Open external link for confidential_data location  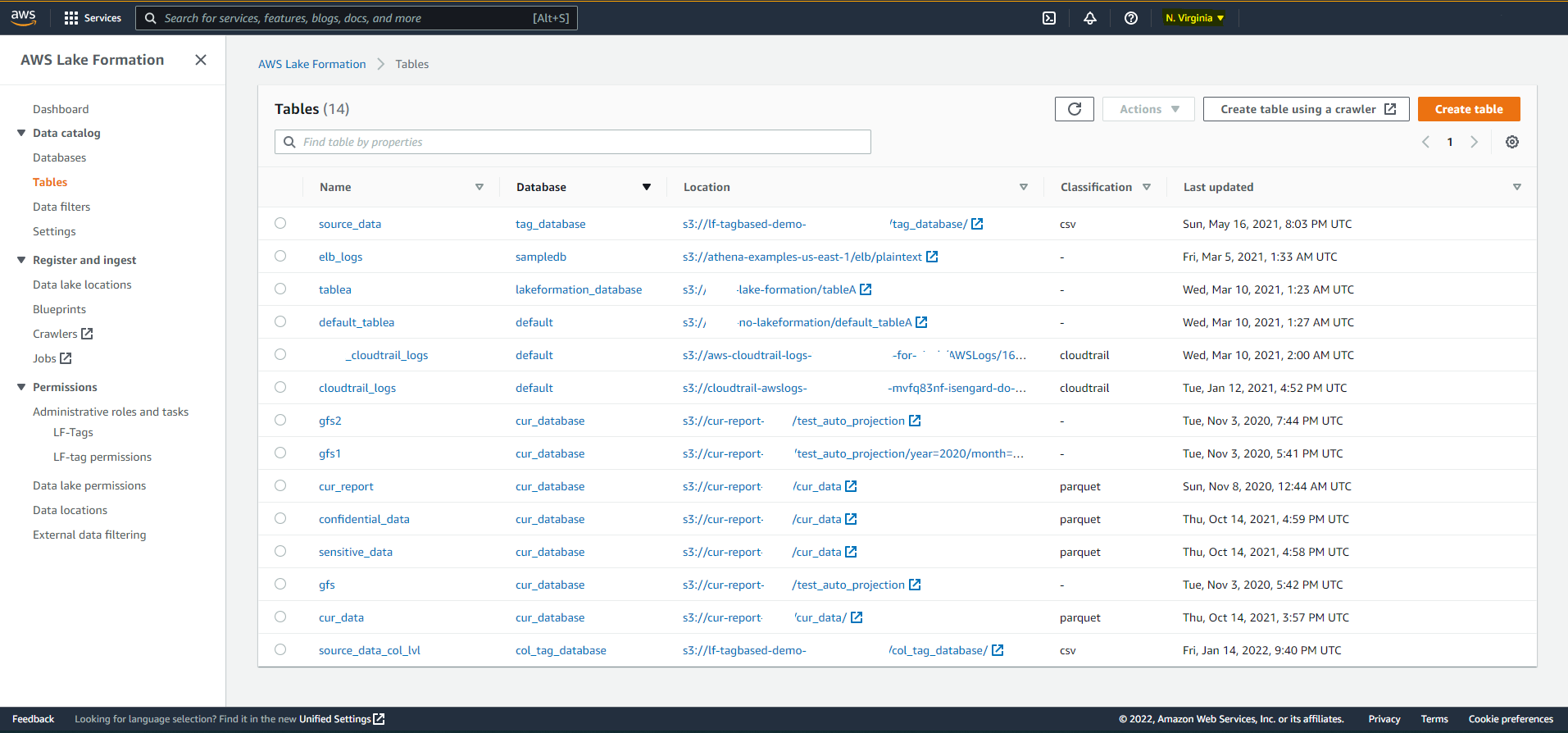coord(851,519)
